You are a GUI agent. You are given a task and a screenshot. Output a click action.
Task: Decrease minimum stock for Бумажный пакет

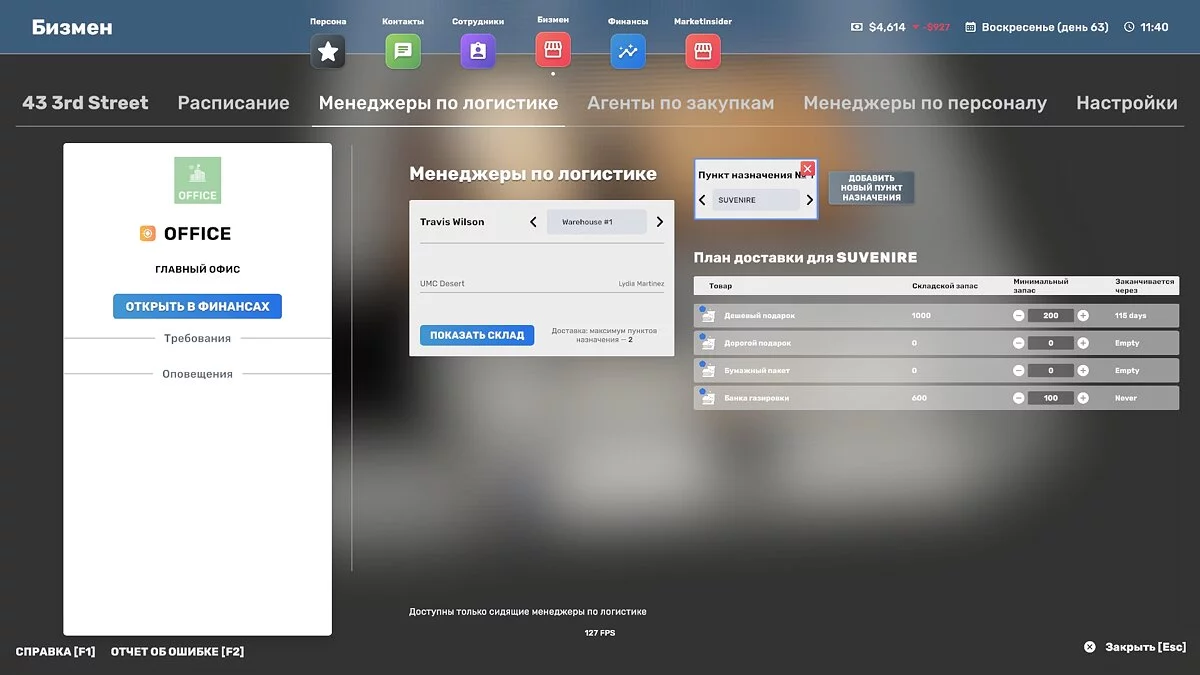tap(1019, 370)
